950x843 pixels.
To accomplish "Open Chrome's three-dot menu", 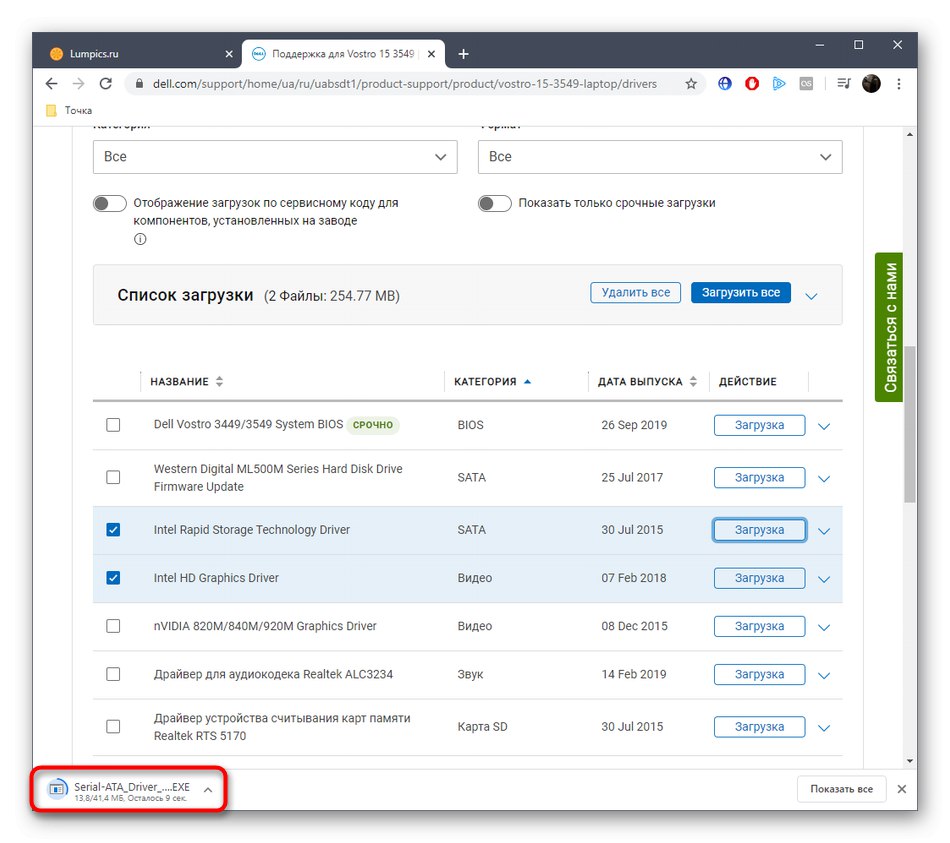I will 899,84.
